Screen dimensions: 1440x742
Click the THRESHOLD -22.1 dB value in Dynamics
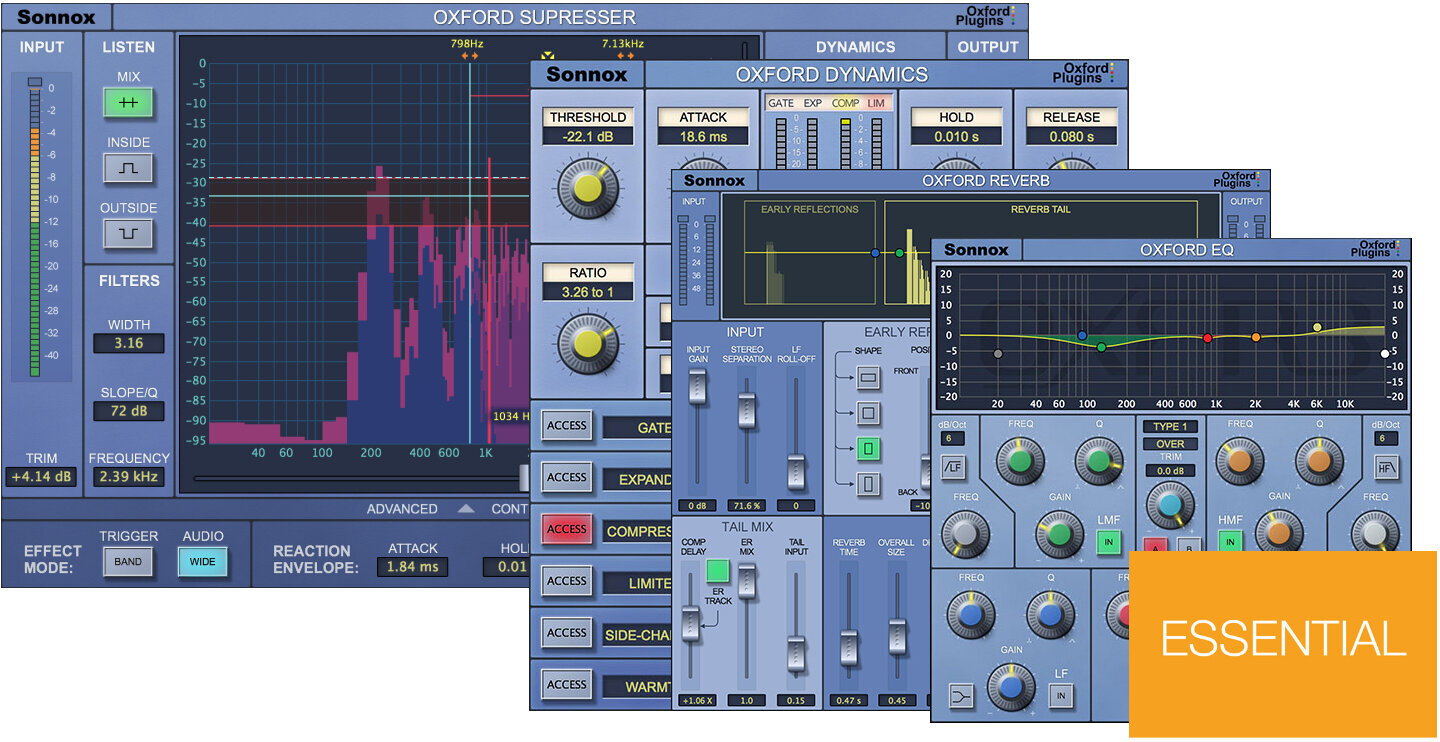click(588, 136)
